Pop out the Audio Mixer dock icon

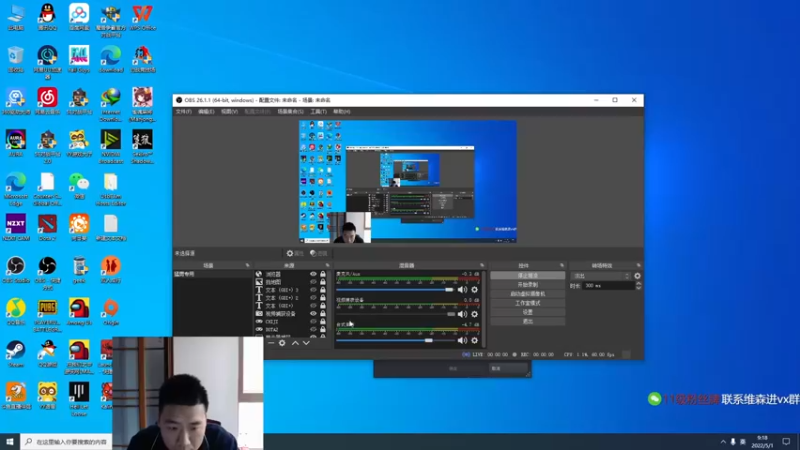coord(482,265)
